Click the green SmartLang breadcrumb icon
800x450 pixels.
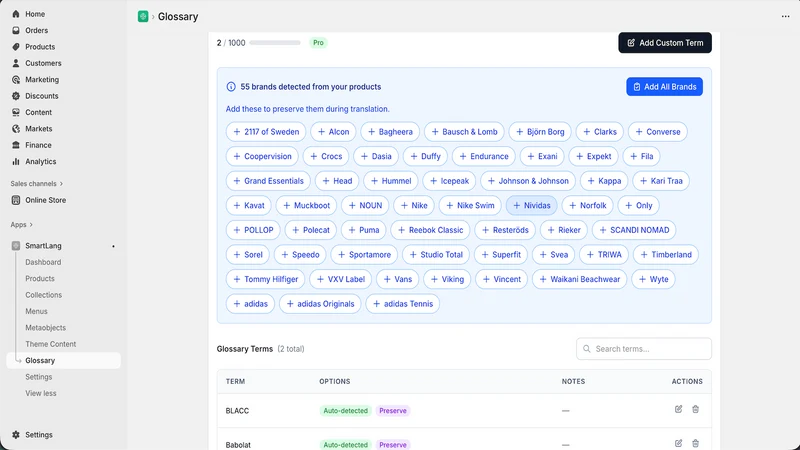(143, 16)
